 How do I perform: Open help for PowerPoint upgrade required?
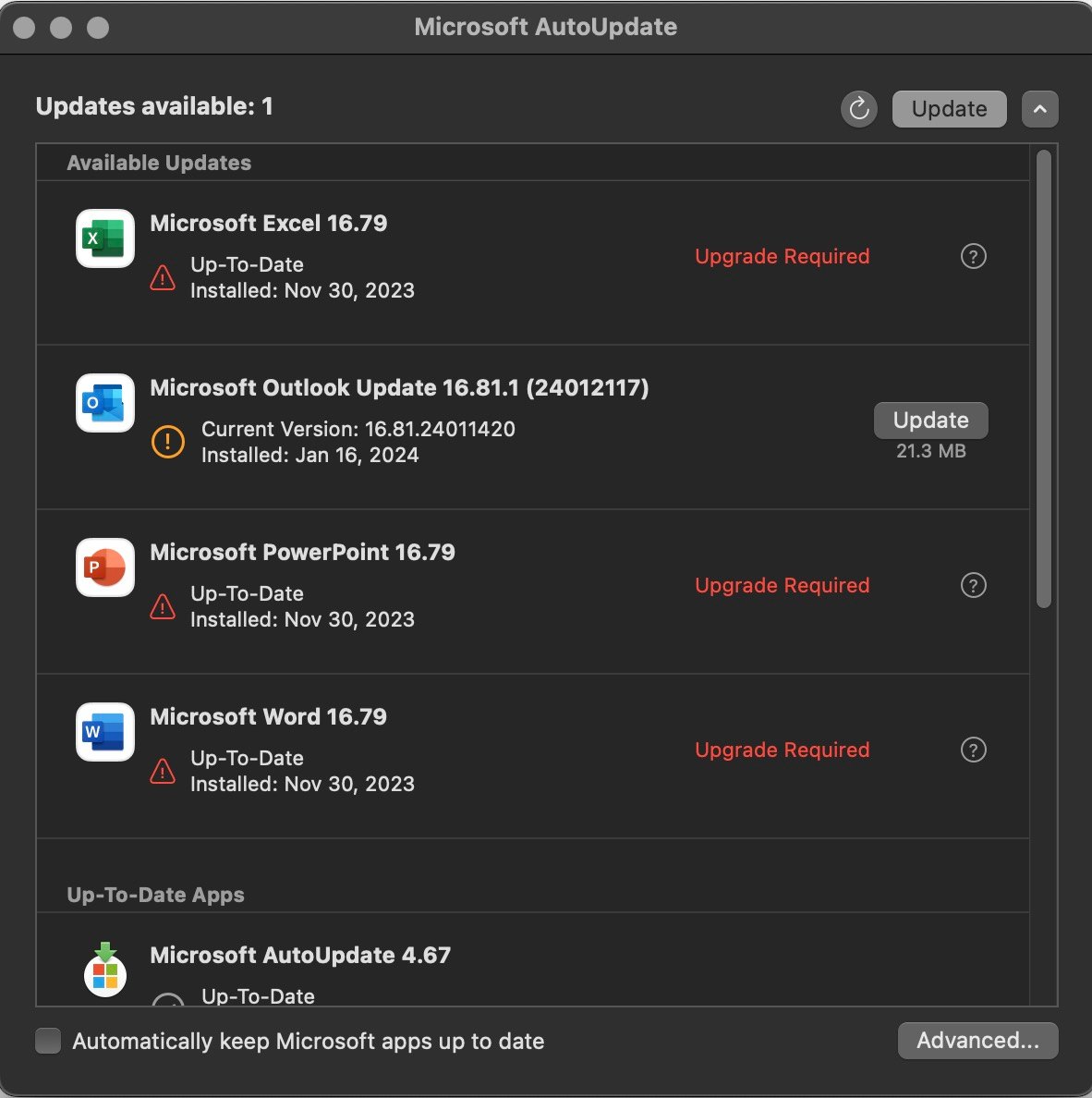click(x=973, y=585)
